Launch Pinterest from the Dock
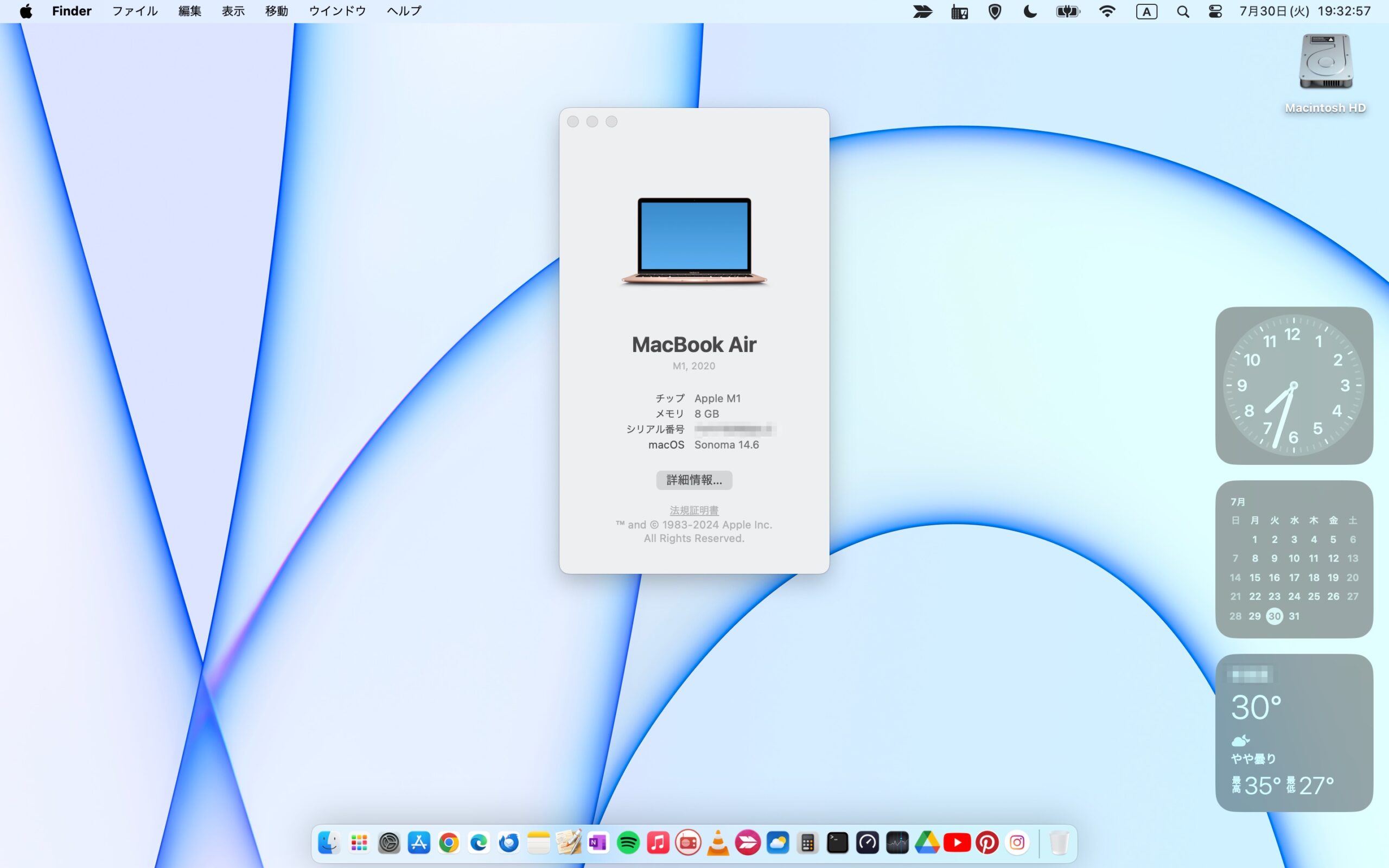The image size is (1389, 868). (986, 843)
